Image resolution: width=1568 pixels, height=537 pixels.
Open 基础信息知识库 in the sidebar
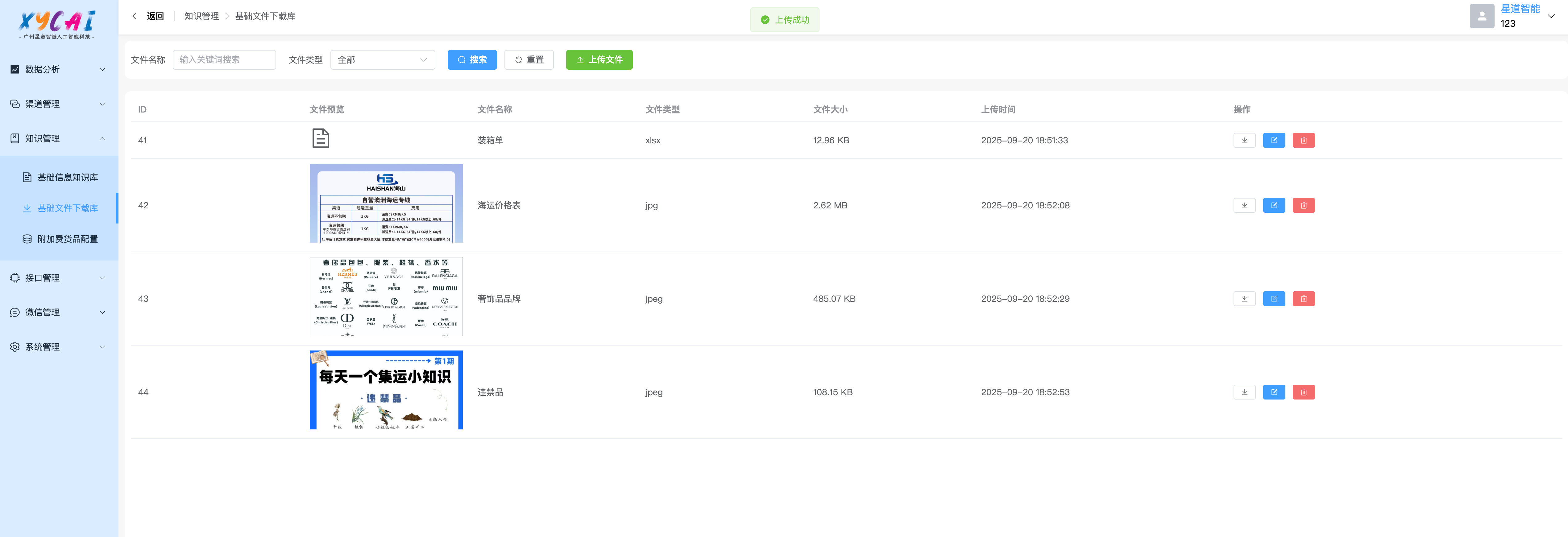pos(67,178)
